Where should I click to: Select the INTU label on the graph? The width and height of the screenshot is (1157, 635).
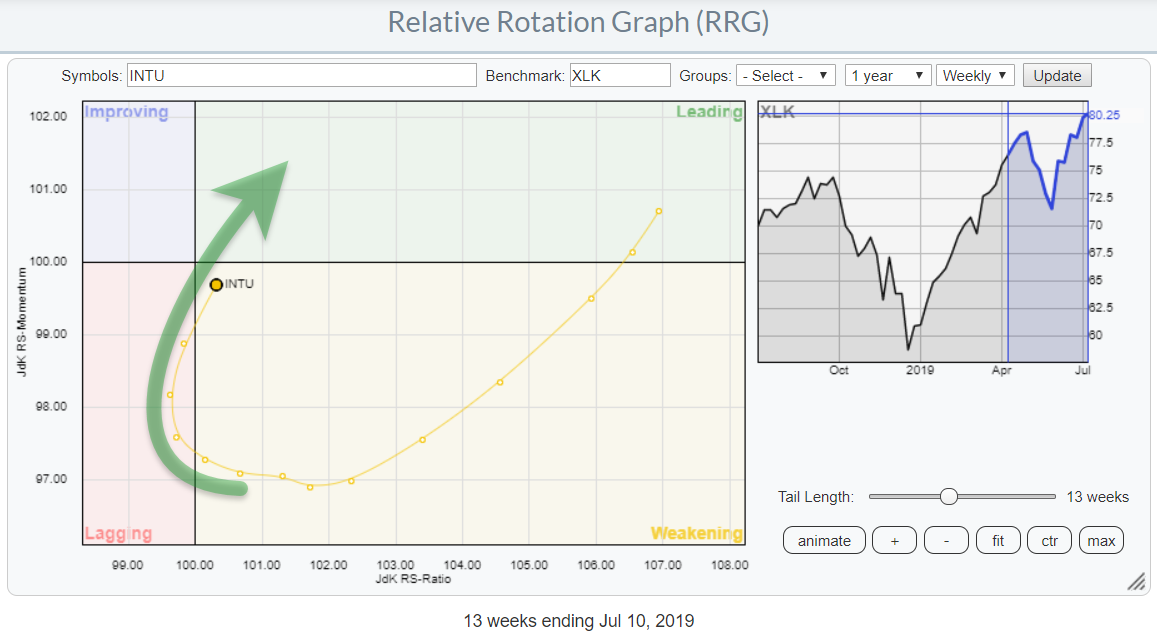click(x=240, y=284)
